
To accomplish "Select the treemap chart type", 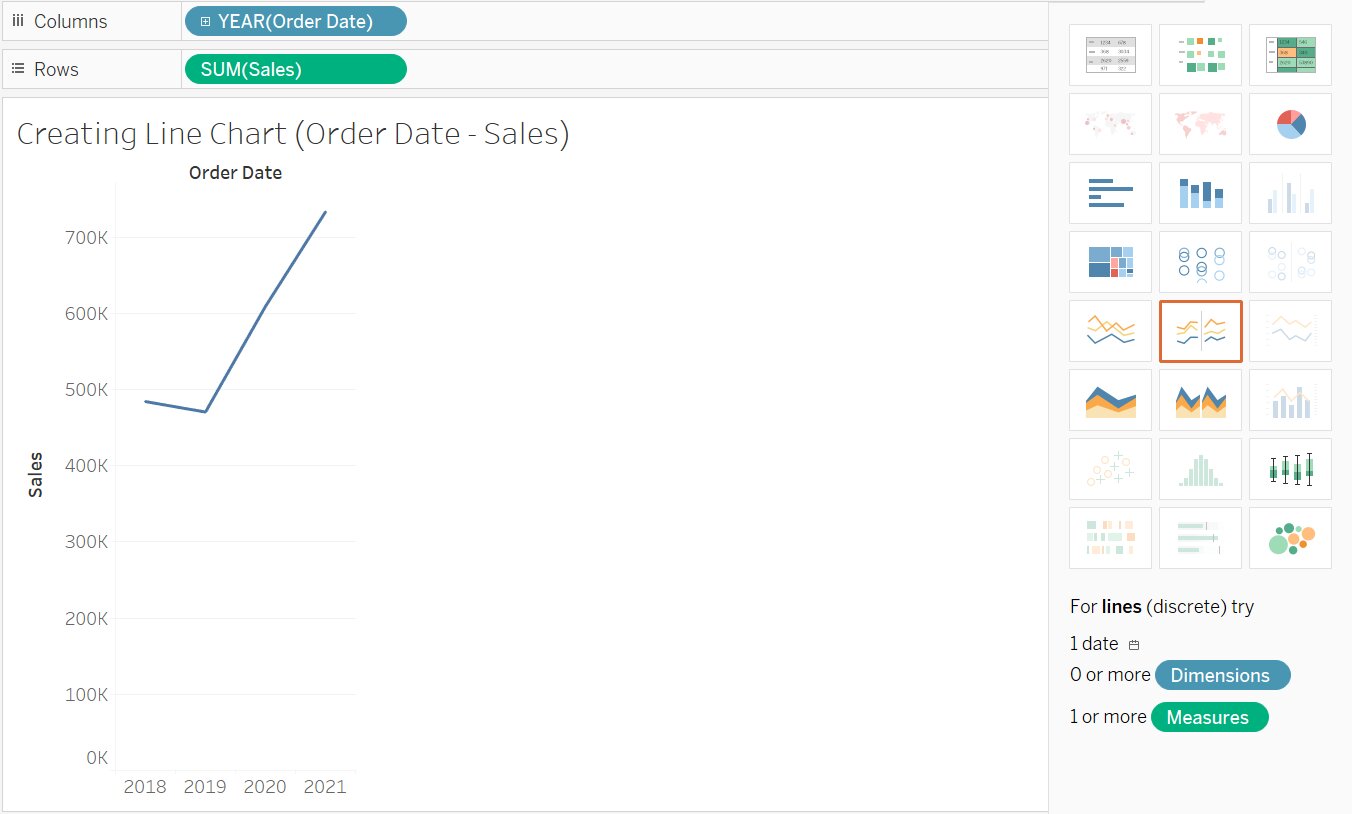I will point(1110,261).
